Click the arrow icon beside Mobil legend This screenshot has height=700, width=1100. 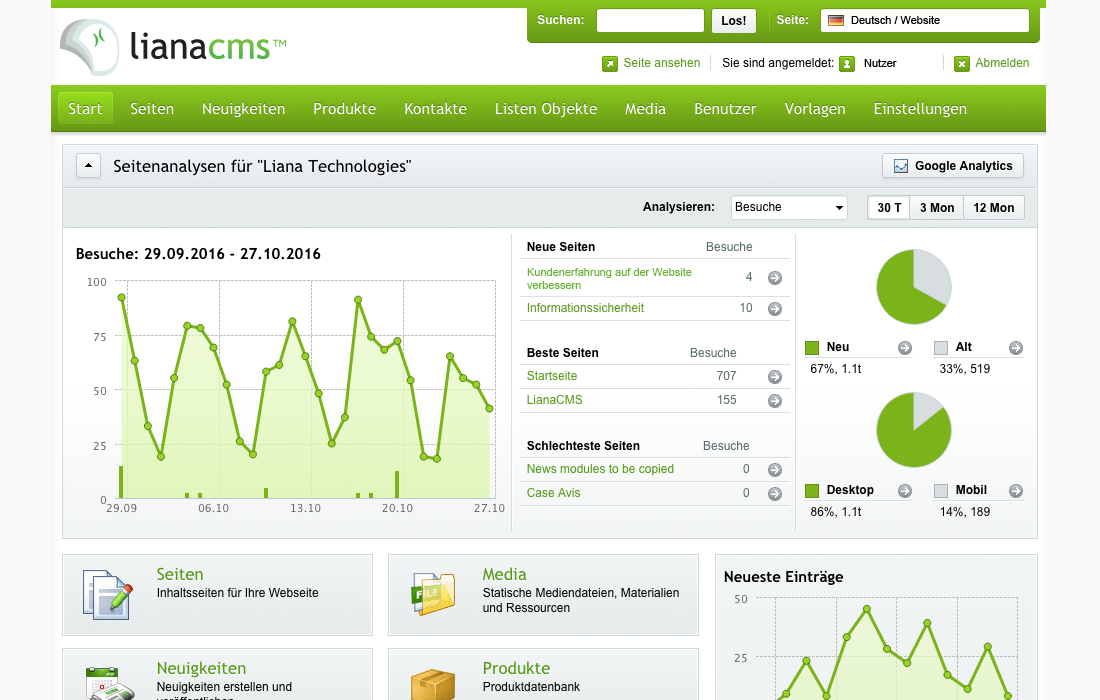1016,491
